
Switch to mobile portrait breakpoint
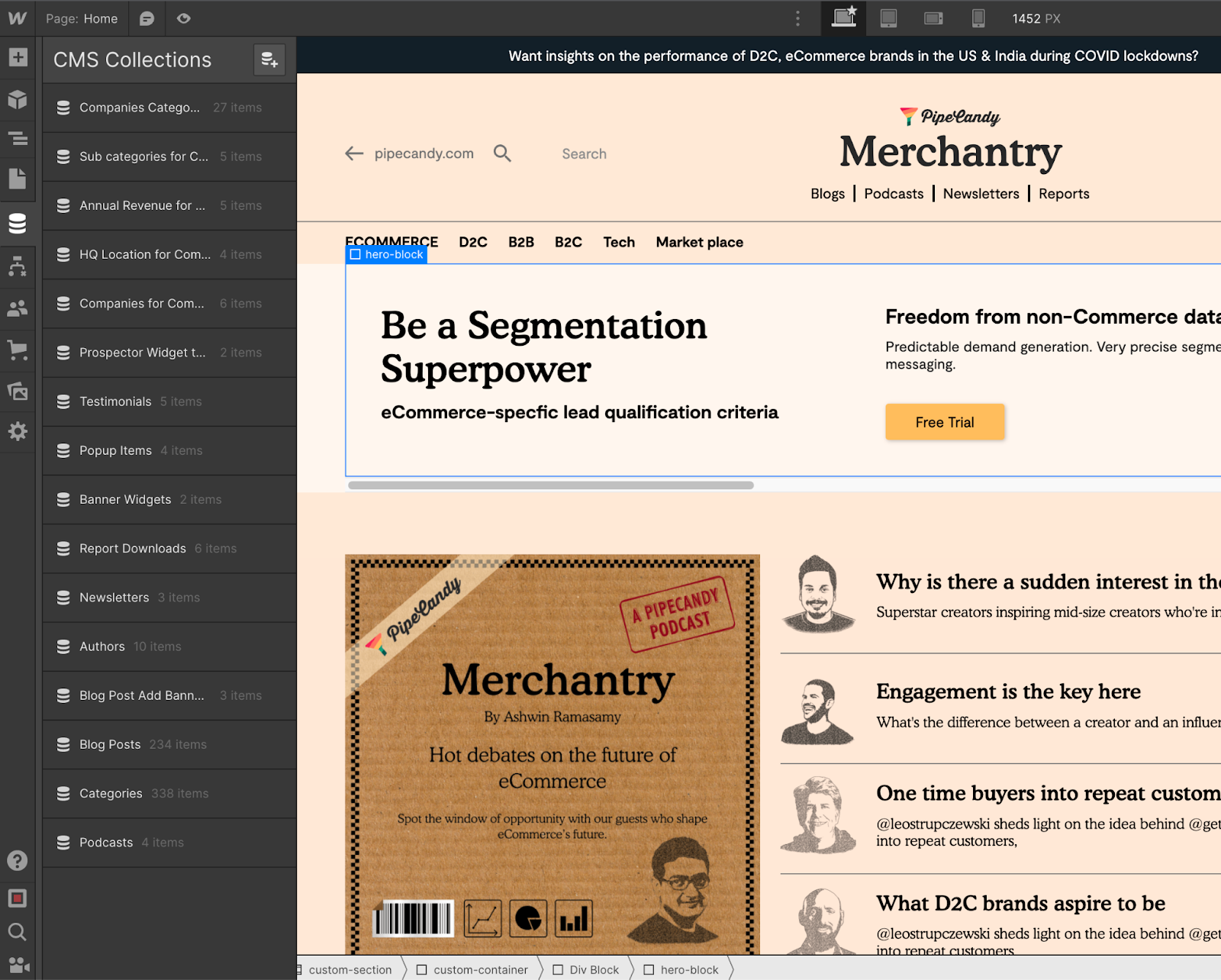[x=978, y=18]
